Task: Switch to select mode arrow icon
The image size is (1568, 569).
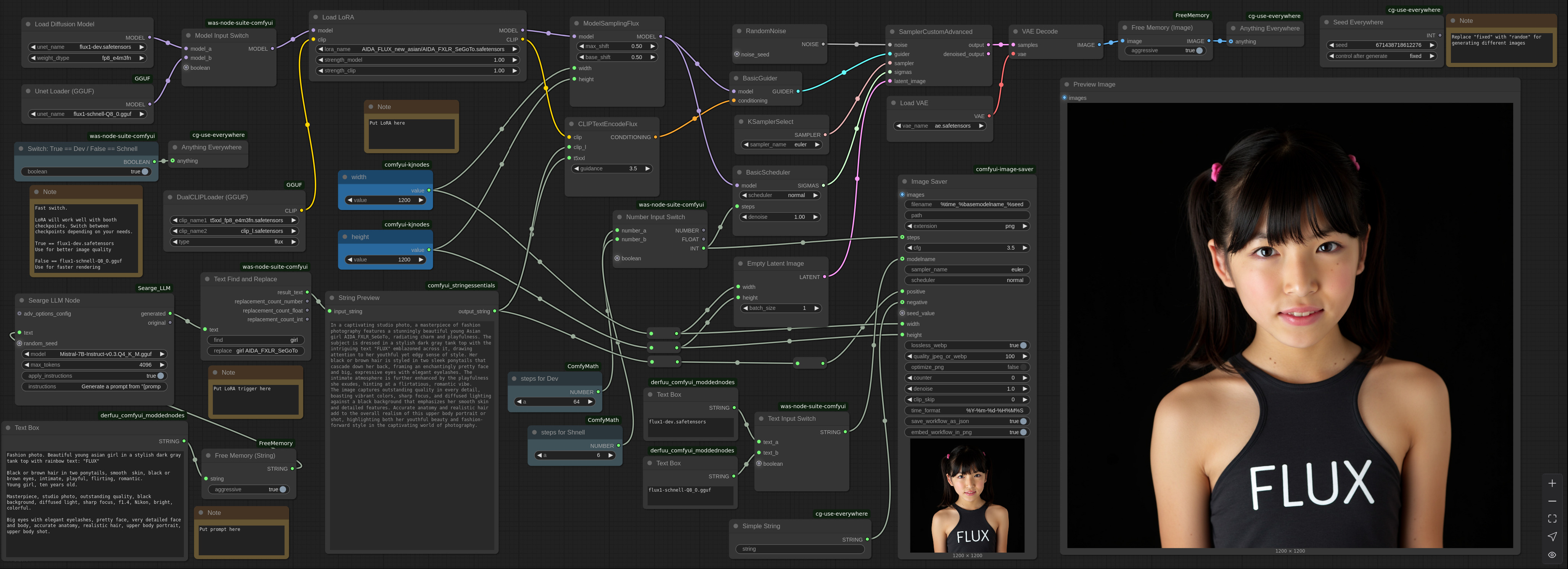Action: point(1552,536)
